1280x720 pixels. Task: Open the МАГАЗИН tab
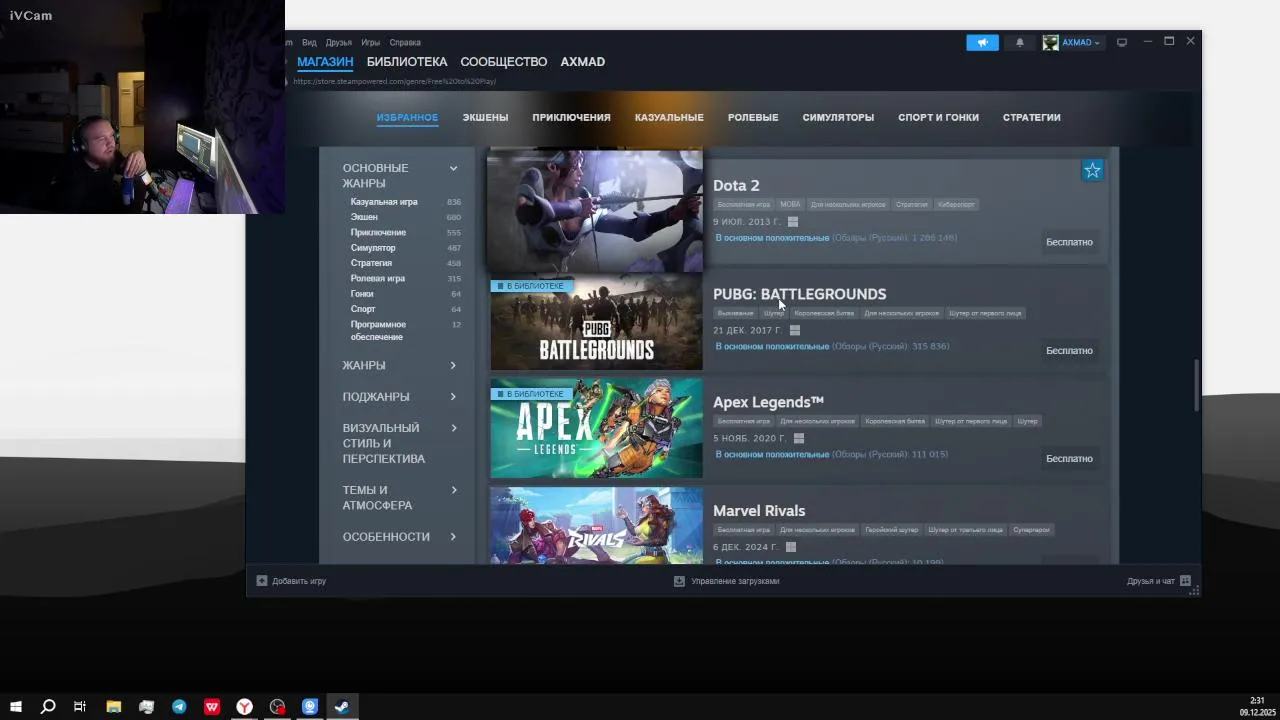[x=325, y=62]
